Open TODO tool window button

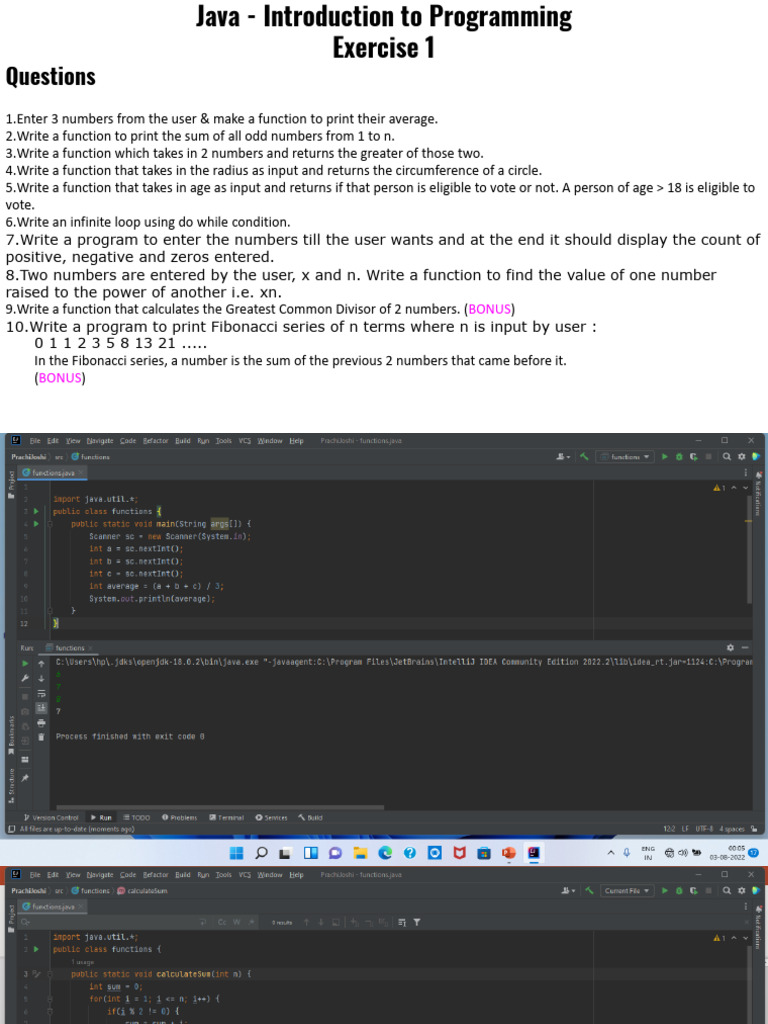point(136,817)
